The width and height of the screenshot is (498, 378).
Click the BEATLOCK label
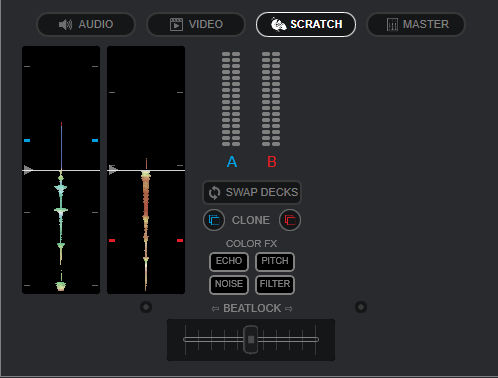[x=252, y=308]
